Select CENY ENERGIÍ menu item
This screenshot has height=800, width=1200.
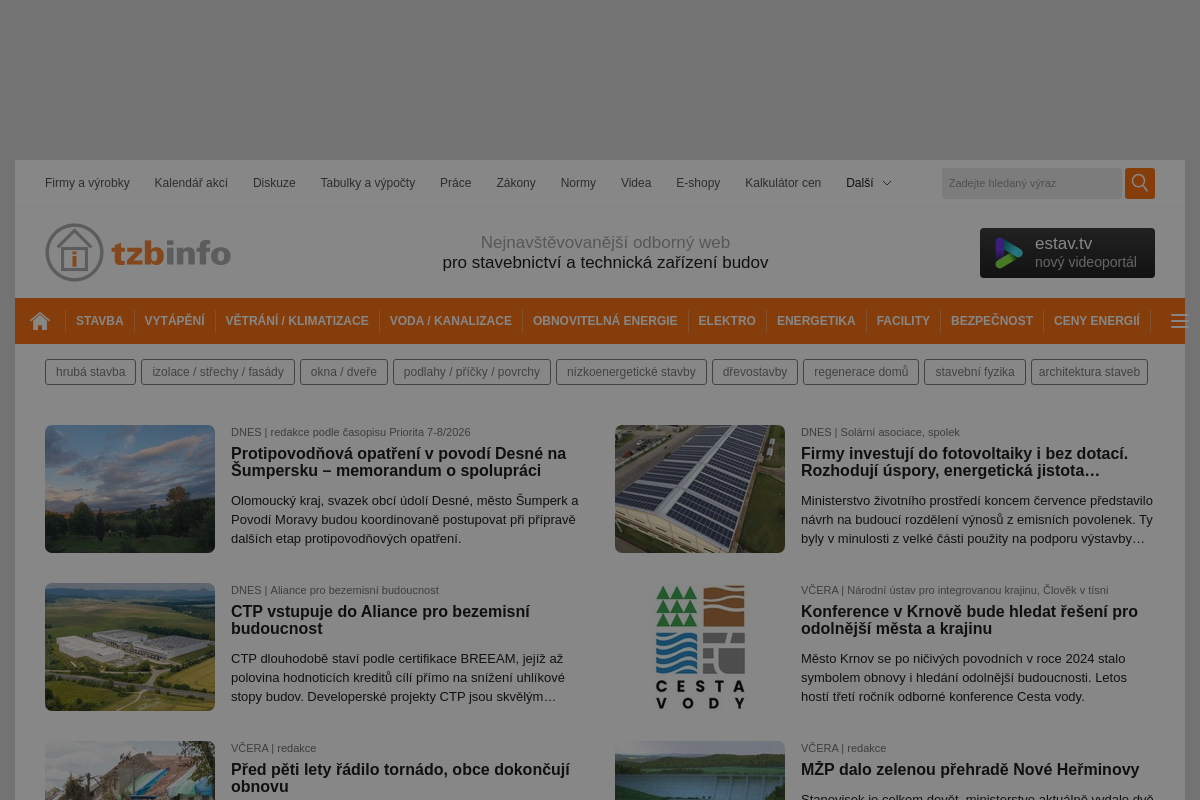tap(1097, 321)
